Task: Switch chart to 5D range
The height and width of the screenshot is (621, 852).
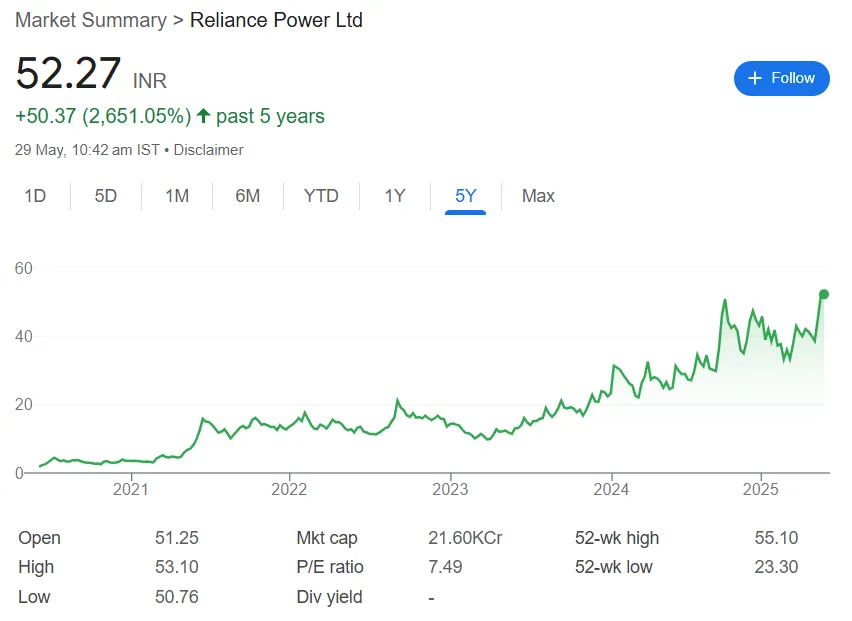Action: click(105, 196)
